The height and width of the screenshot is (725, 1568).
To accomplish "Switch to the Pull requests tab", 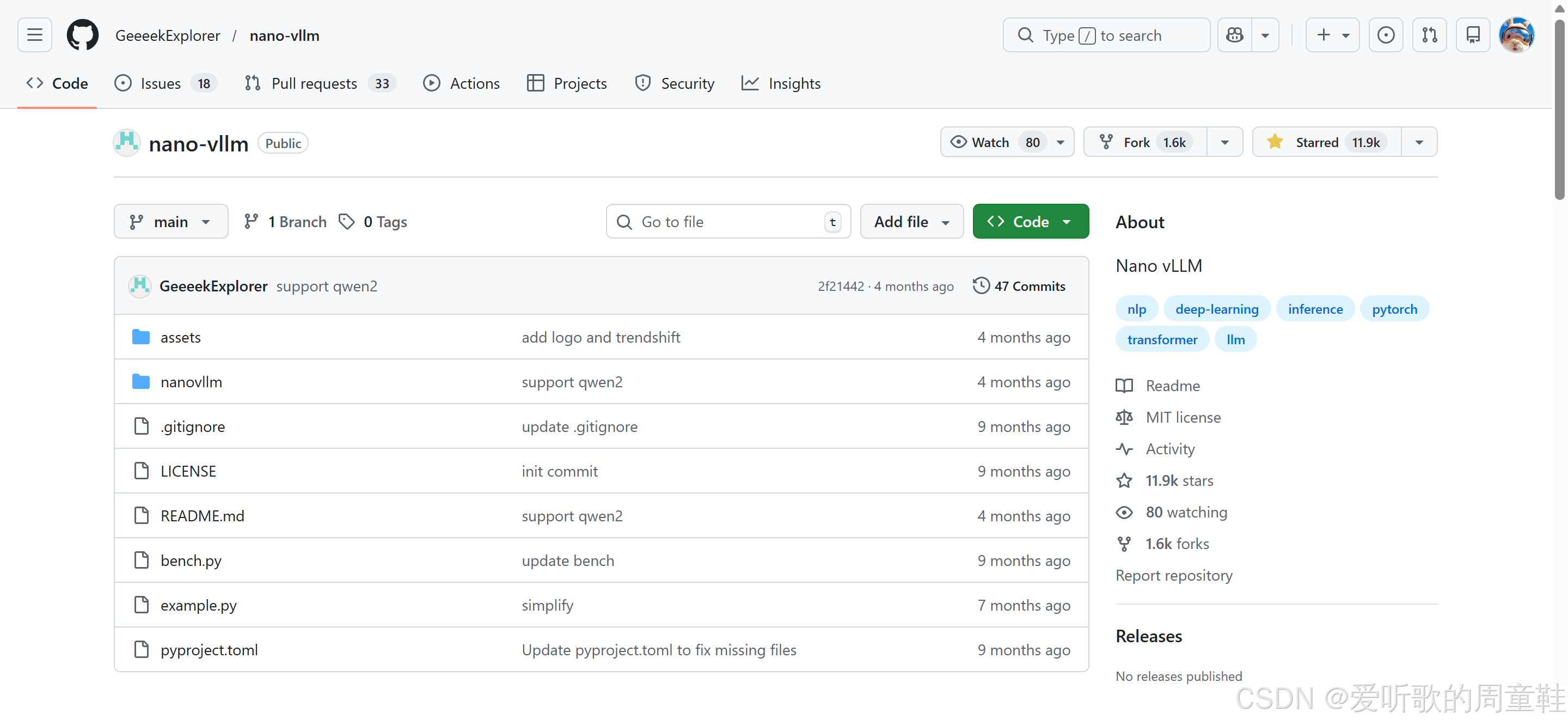I will click(x=314, y=83).
